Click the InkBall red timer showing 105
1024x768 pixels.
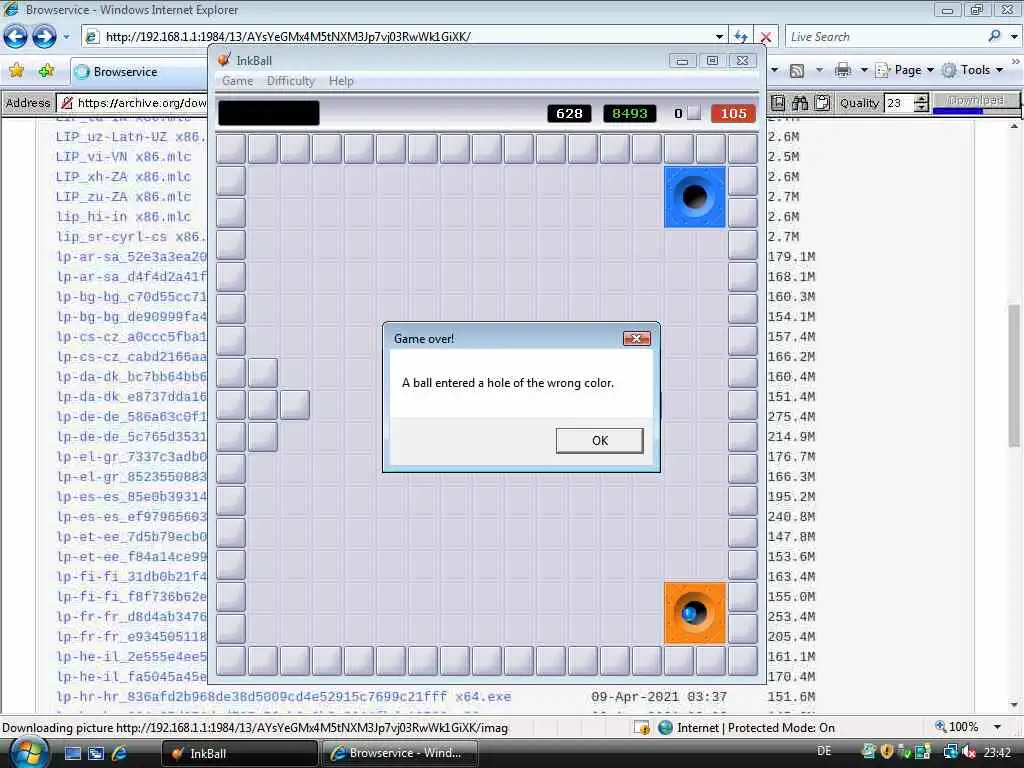coord(733,114)
